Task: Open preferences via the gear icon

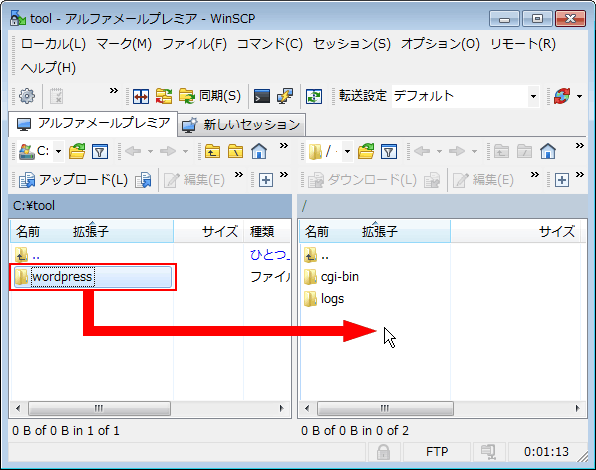Action: click(x=27, y=96)
